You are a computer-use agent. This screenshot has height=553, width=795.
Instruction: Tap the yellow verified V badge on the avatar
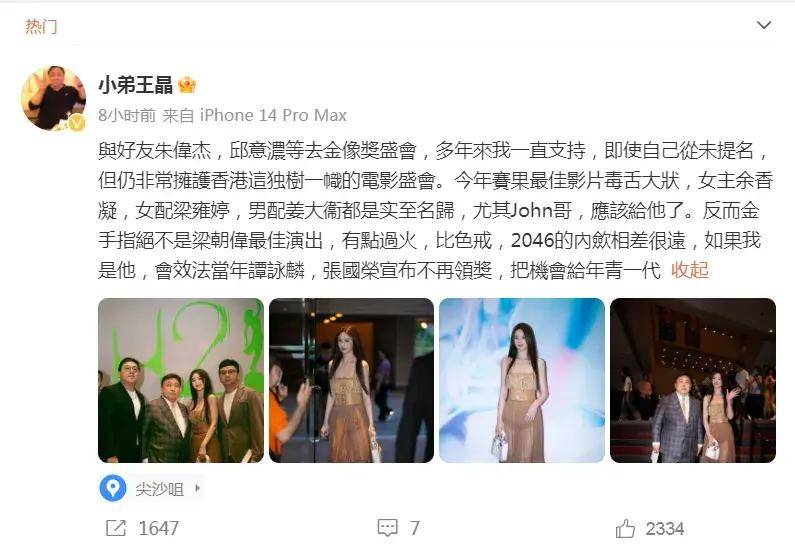77,122
